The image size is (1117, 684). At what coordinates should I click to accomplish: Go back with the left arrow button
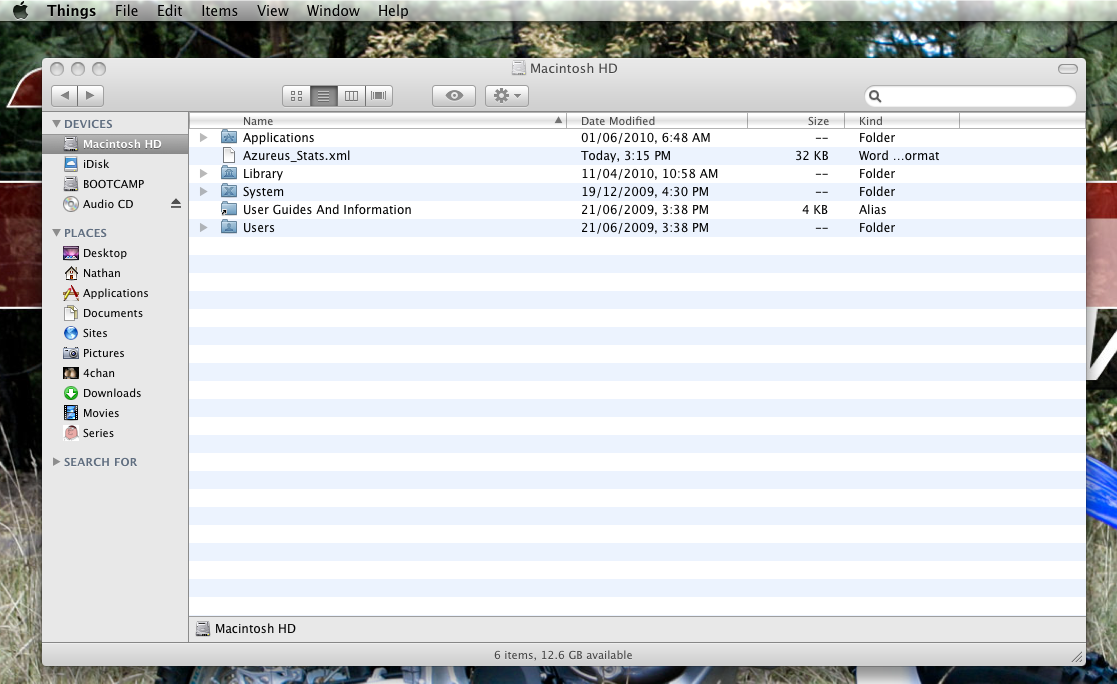(x=65, y=95)
